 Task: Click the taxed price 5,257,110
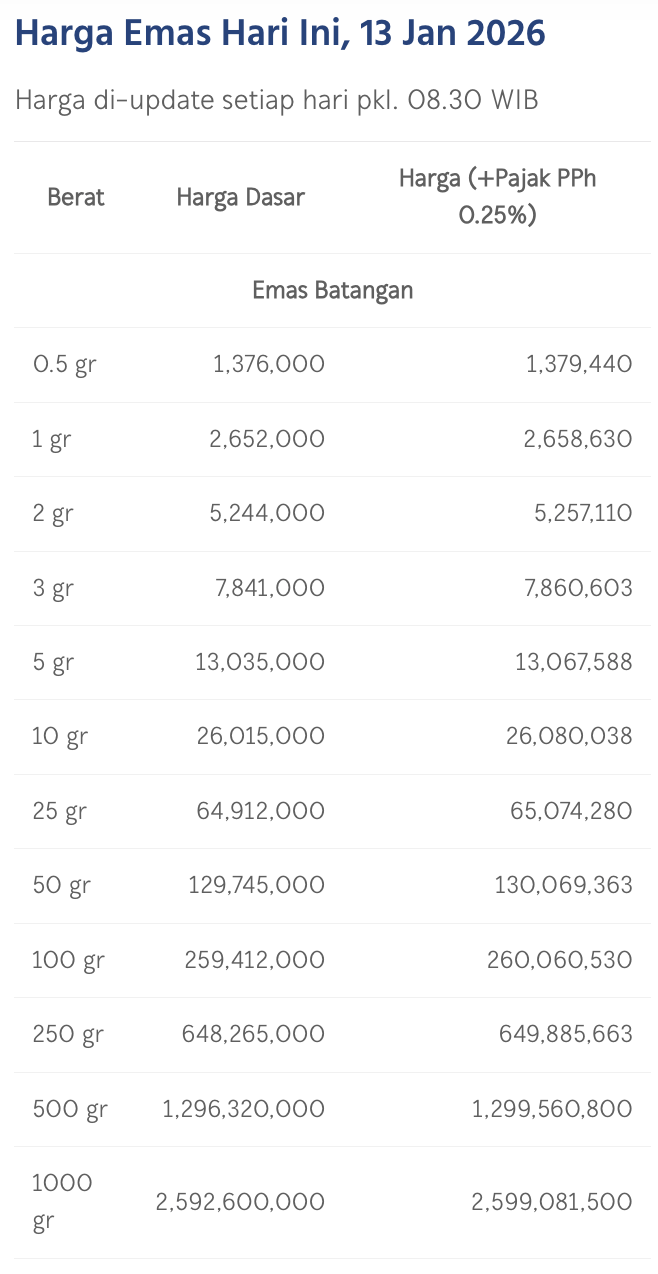coord(578,513)
